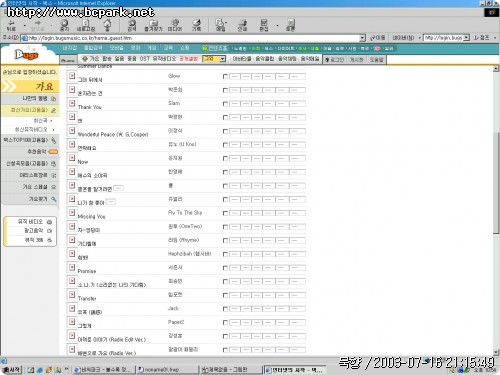
Task: Open the yellow category select box on Bugs
Action: click(x=214, y=59)
